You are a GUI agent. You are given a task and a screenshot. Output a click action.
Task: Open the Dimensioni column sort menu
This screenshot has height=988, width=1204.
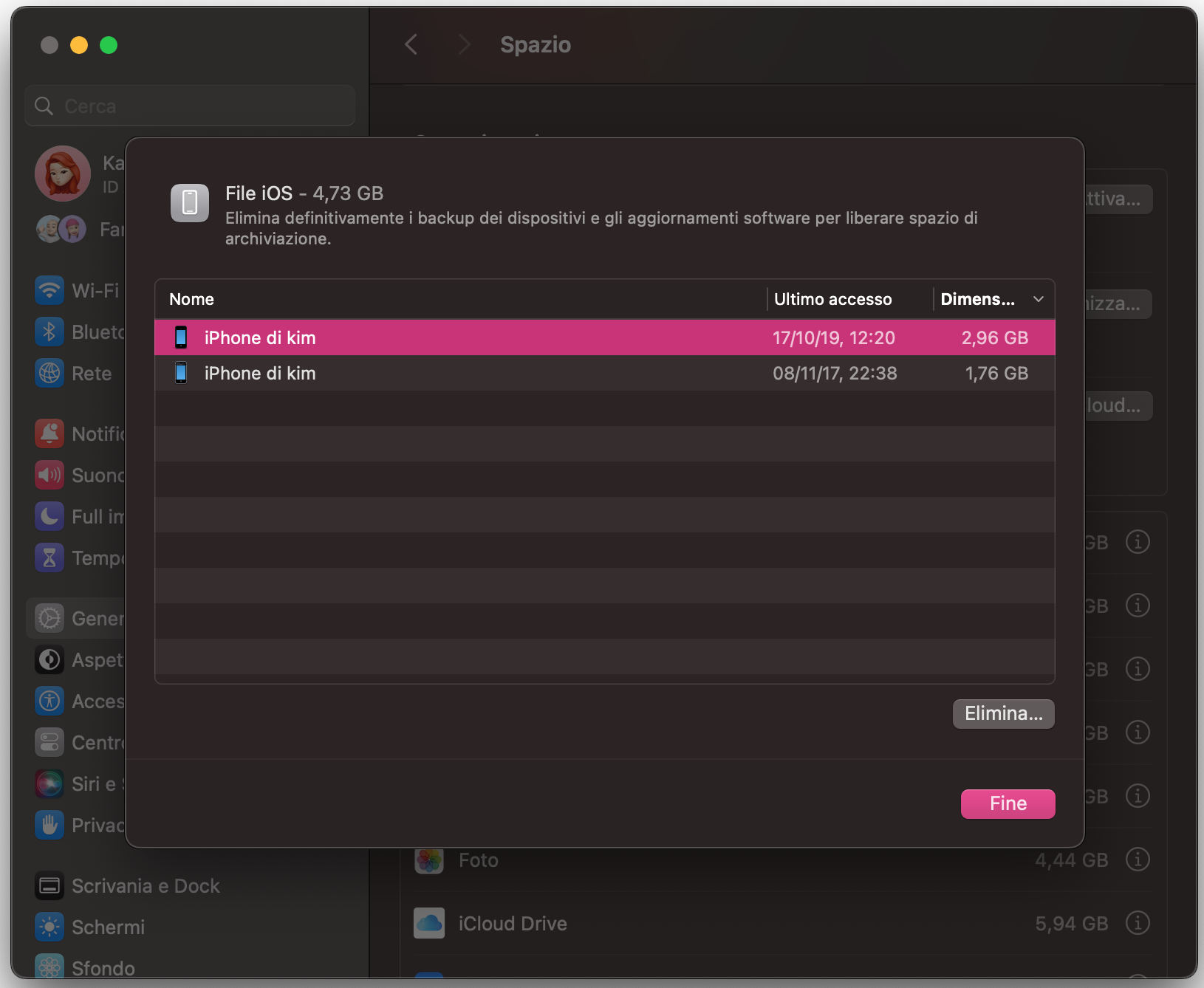[1038, 299]
